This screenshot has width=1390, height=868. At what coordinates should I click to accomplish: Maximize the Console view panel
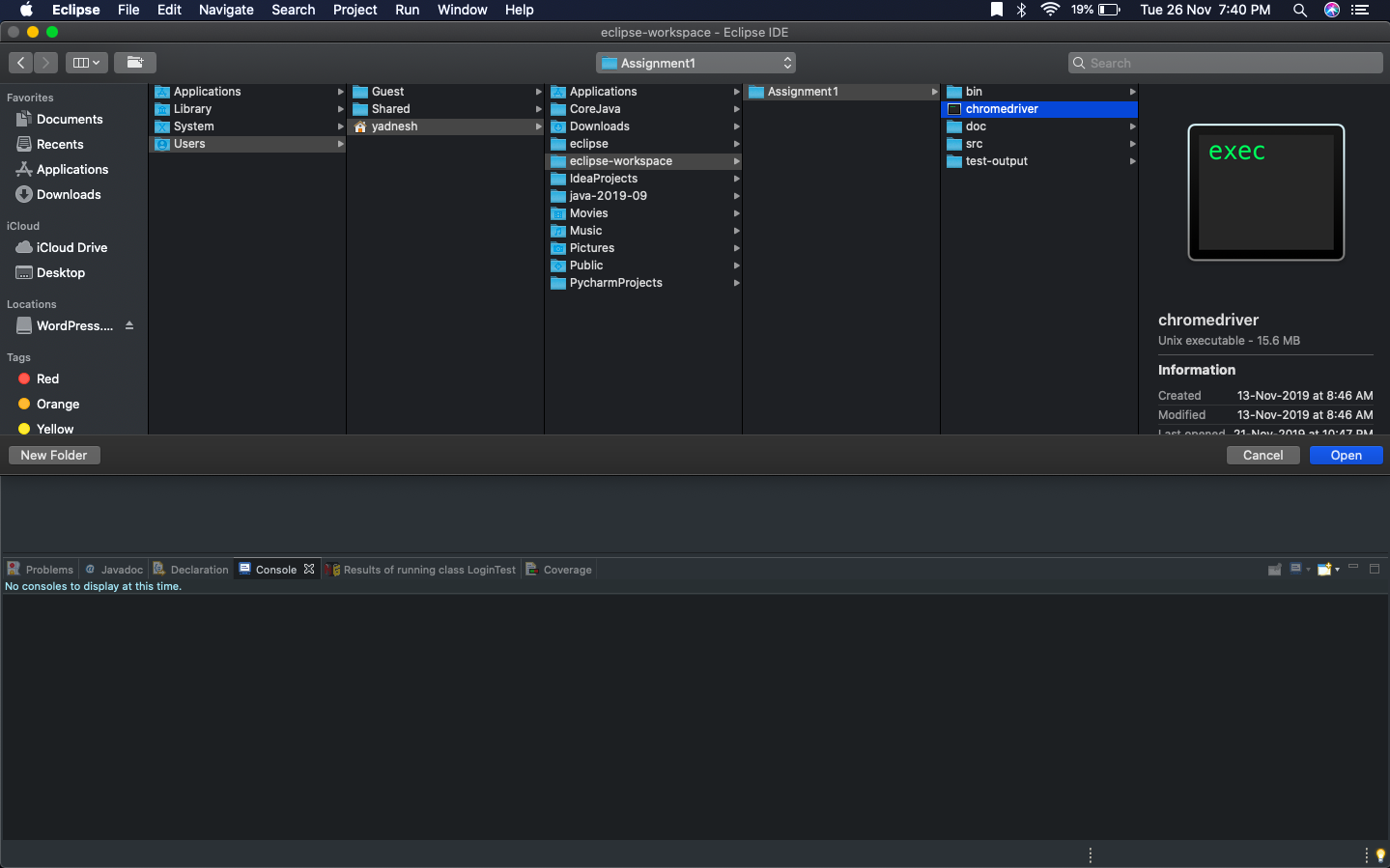coord(1375,569)
